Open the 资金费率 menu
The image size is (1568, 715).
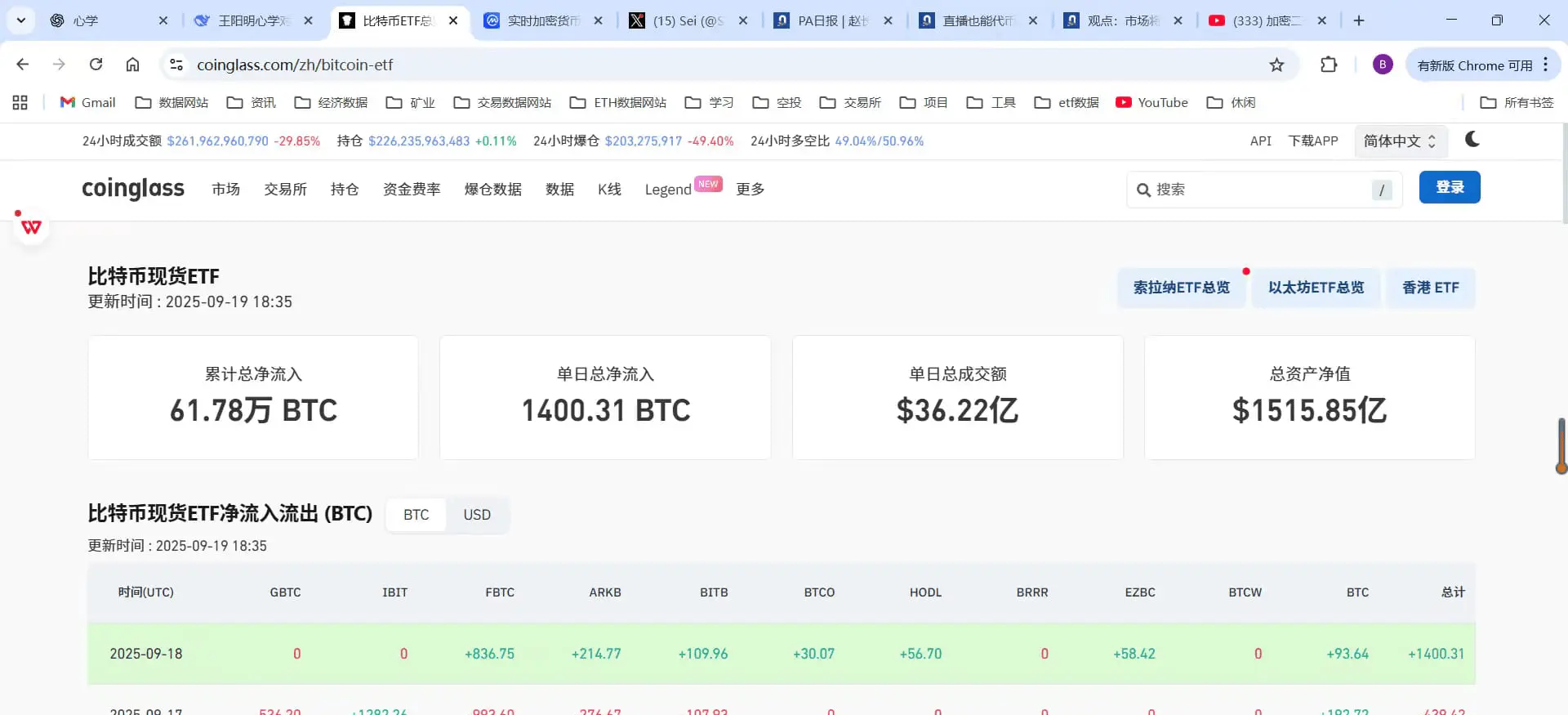(x=412, y=189)
